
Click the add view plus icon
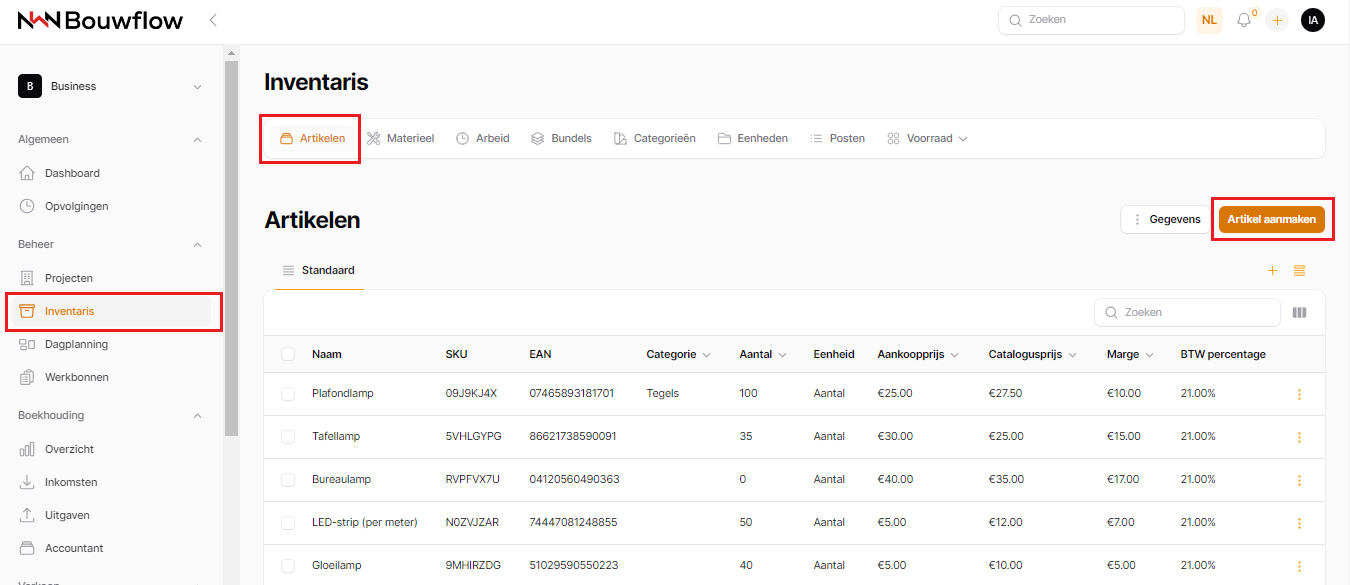[x=1272, y=270]
